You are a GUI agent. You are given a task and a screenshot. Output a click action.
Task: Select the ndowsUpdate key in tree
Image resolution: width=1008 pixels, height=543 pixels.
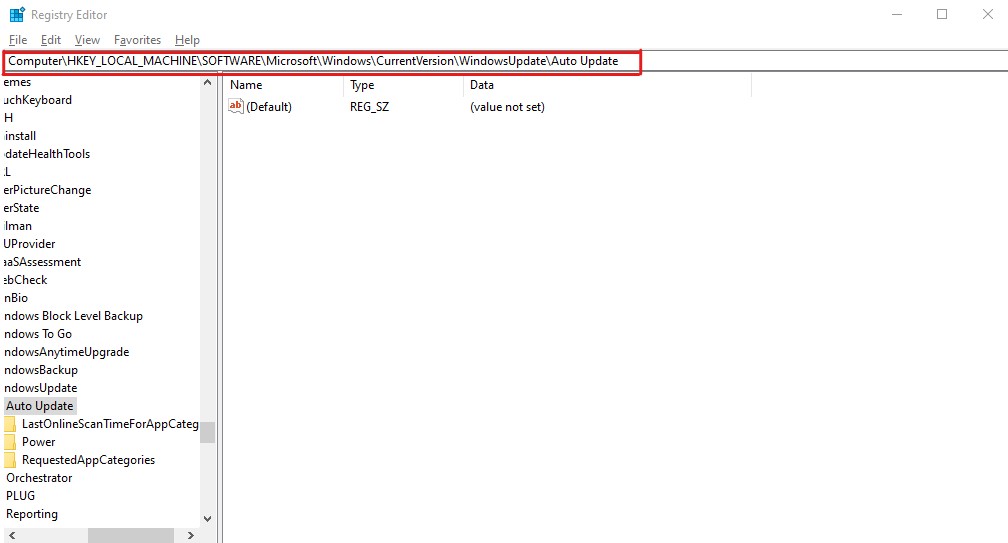40,387
